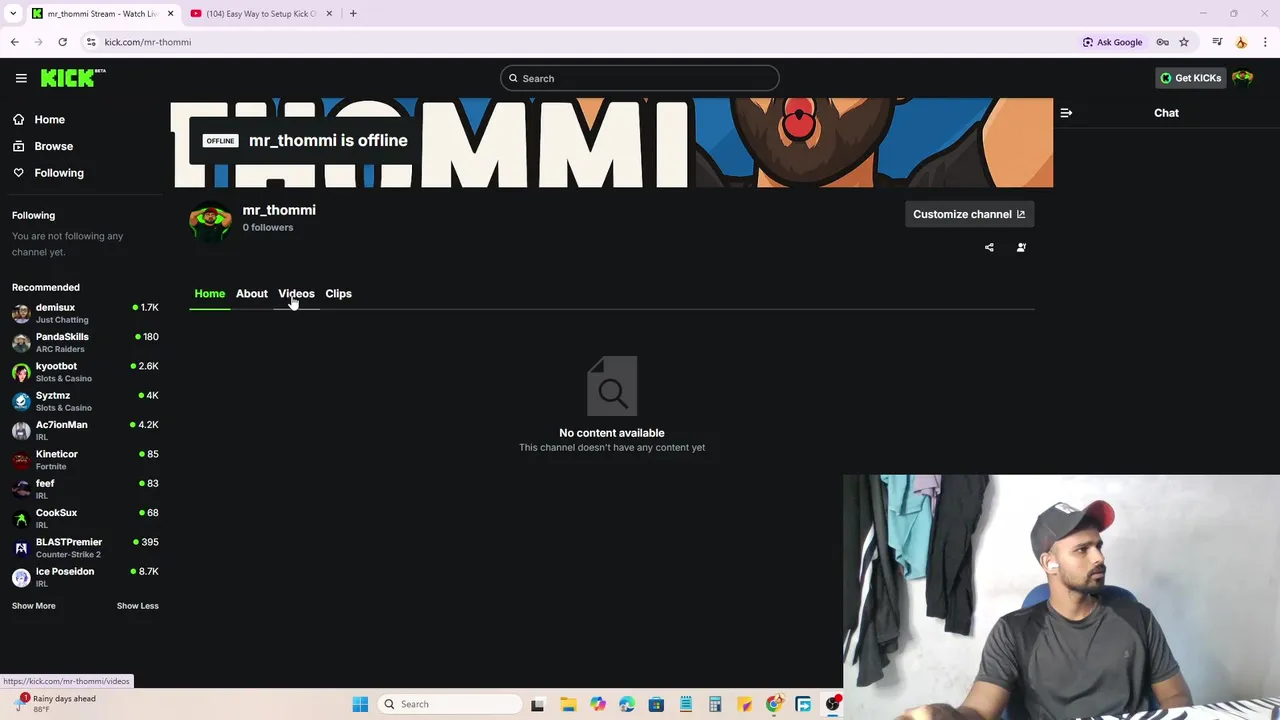Go back in the browser
The image size is (1280, 720).
(14, 42)
